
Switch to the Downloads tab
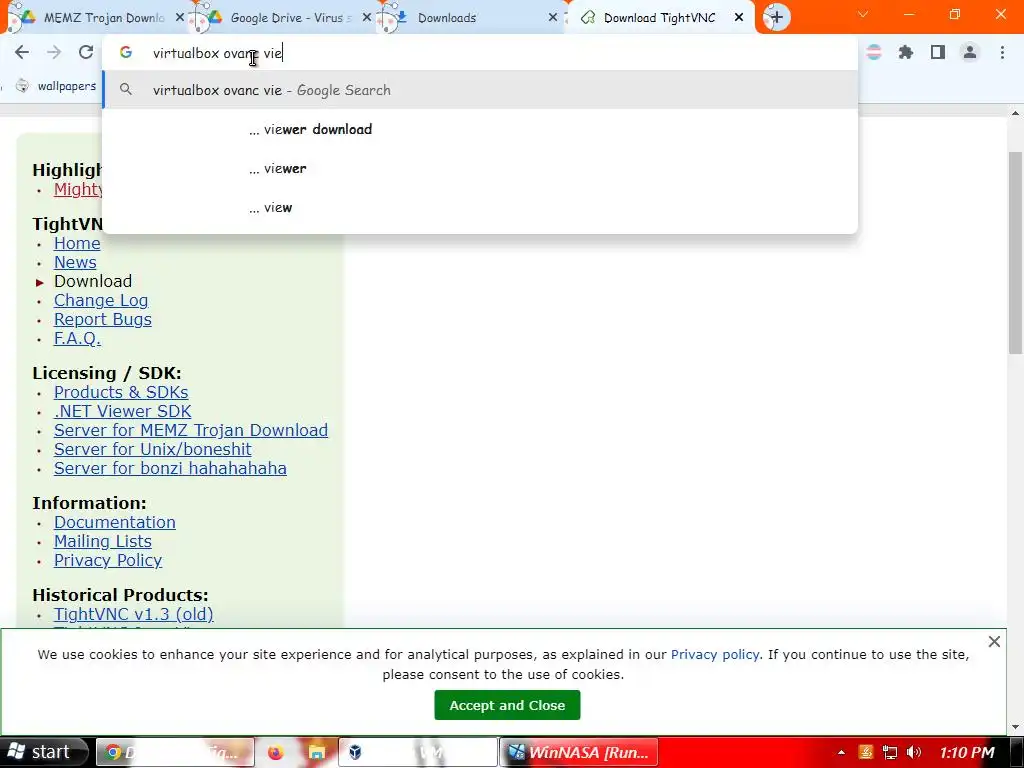(470, 18)
